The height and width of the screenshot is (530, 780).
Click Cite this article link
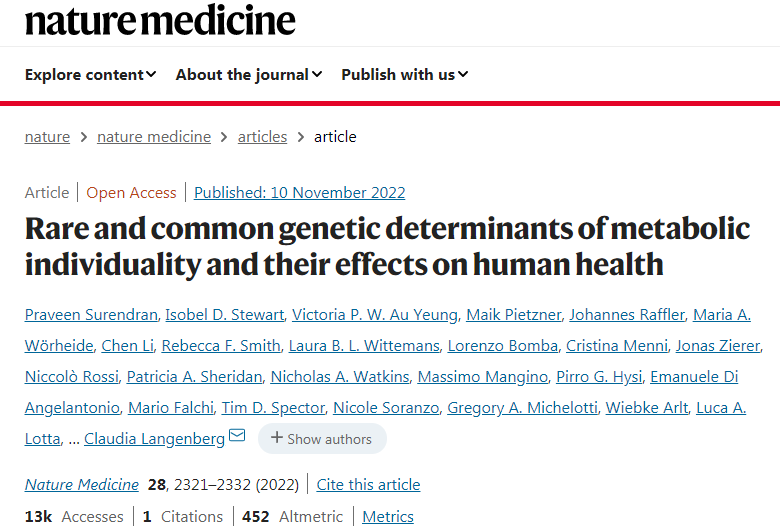point(368,485)
